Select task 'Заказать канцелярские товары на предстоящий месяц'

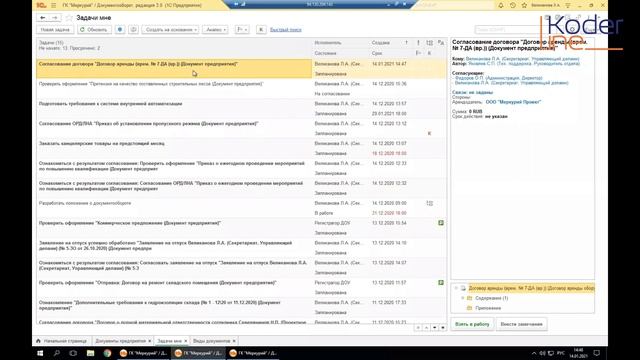(174, 148)
